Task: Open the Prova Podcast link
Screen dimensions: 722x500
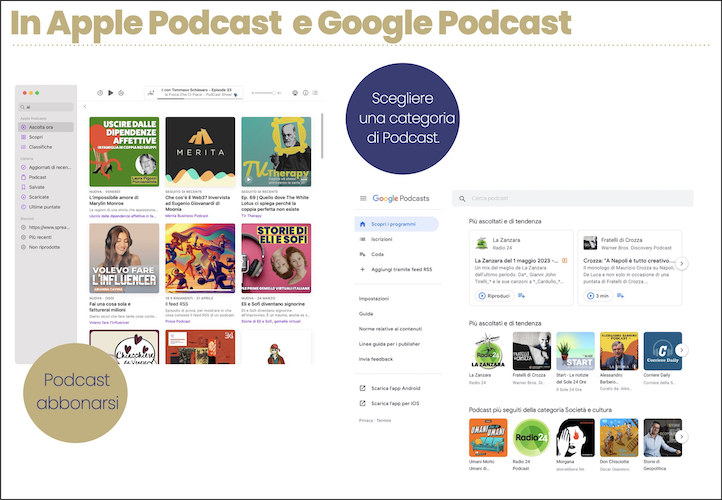Action: pos(178,321)
